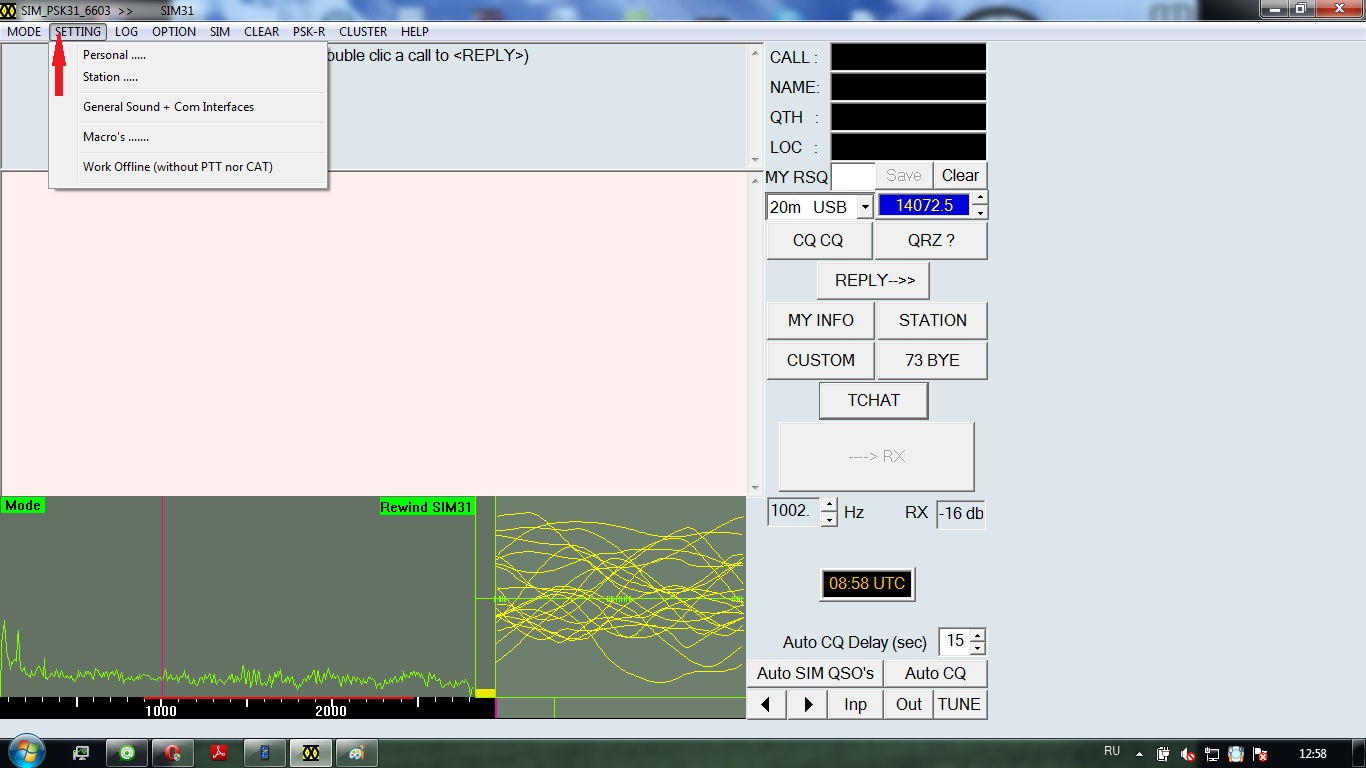Open the OPTION menu

tap(174, 32)
